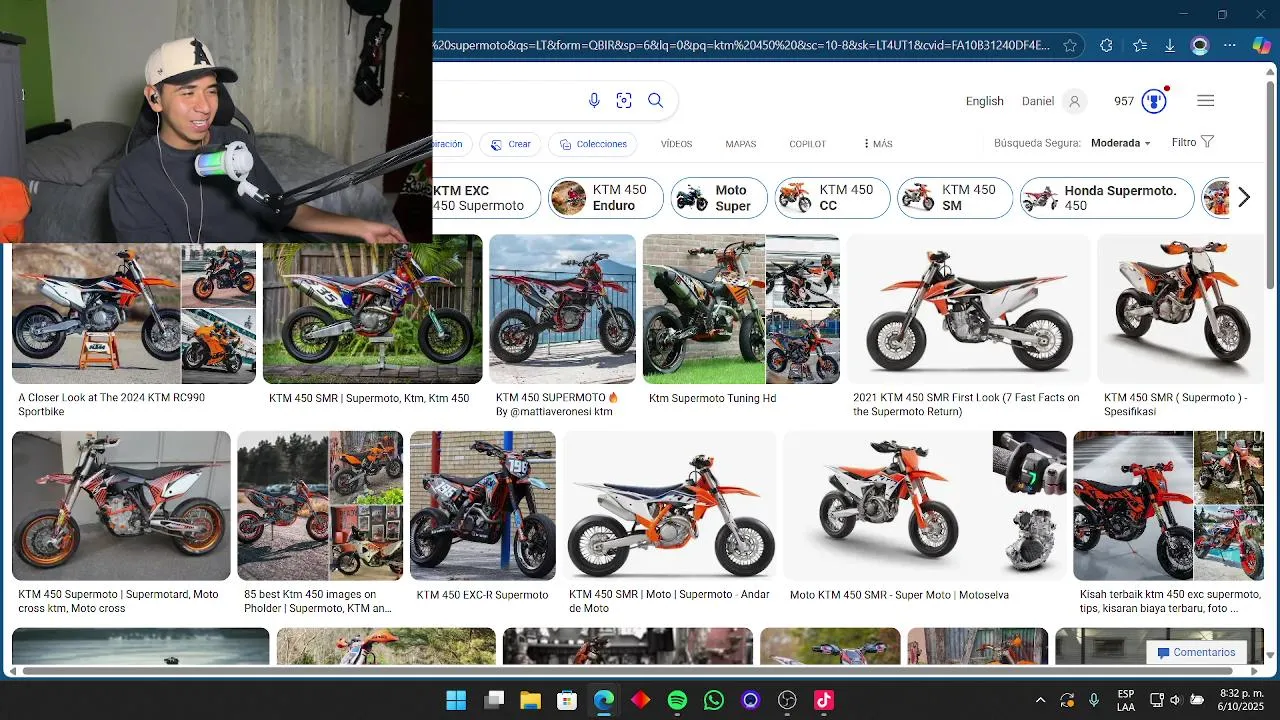The width and height of the screenshot is (1280, 720).
Task: Click the browser address bar URL
Action: pyautogui.click(x=741, y=45)
